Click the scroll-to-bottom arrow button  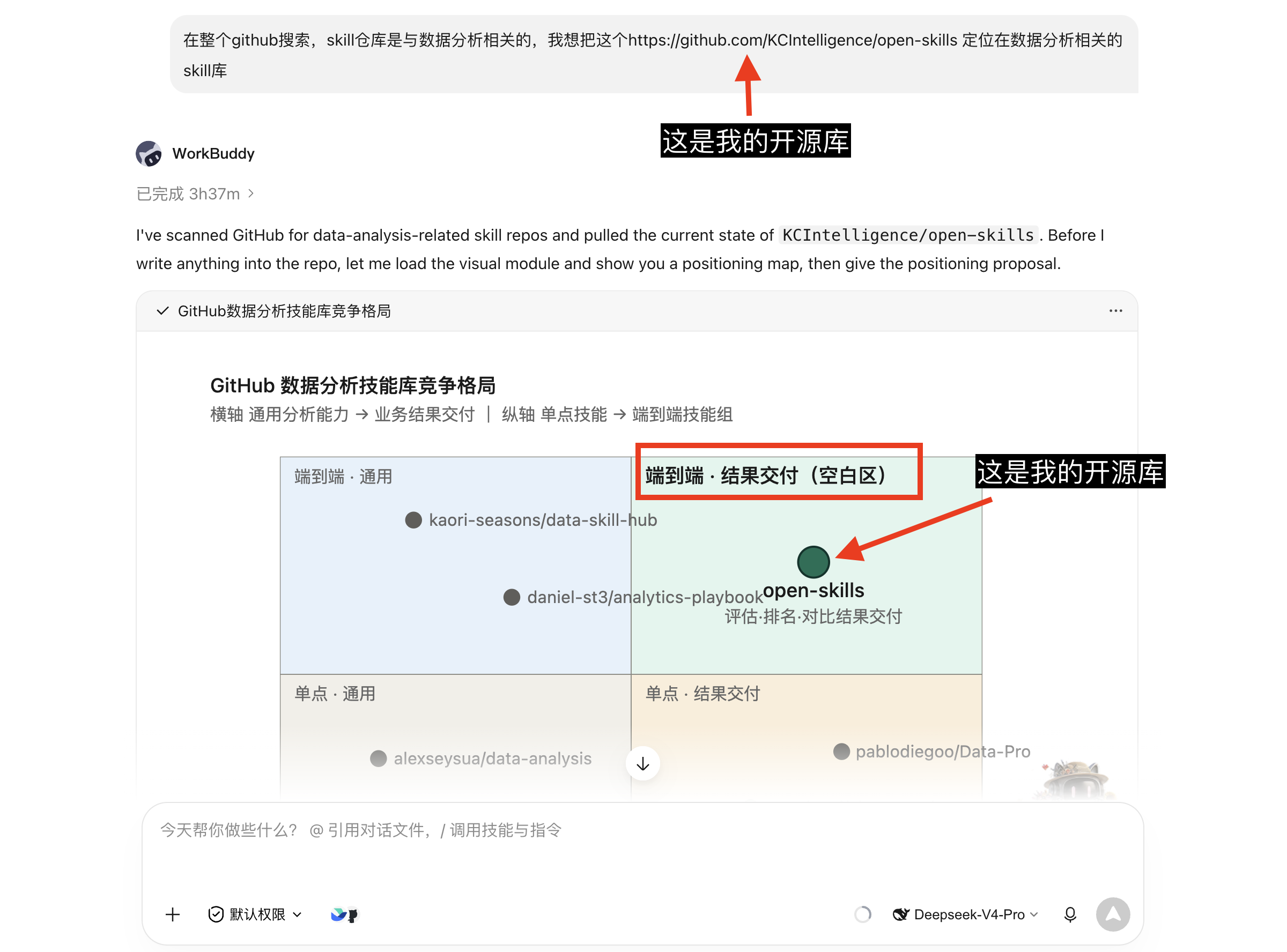(x=642, y=764)
